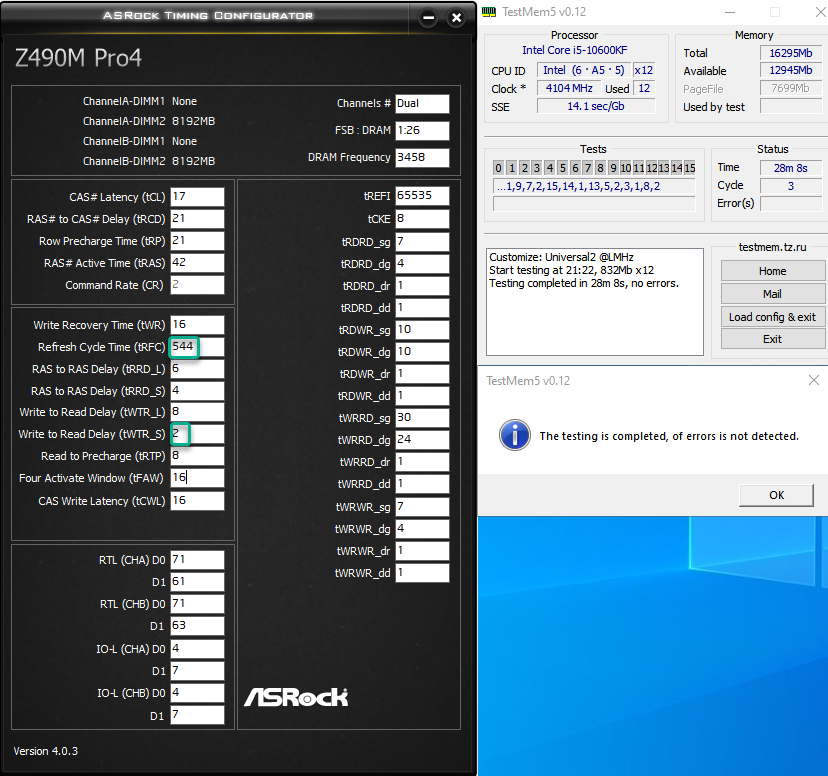
Task: Click the CAS# Latency (tCL) field
Action: pyautogui.click(x=197, y=196)
